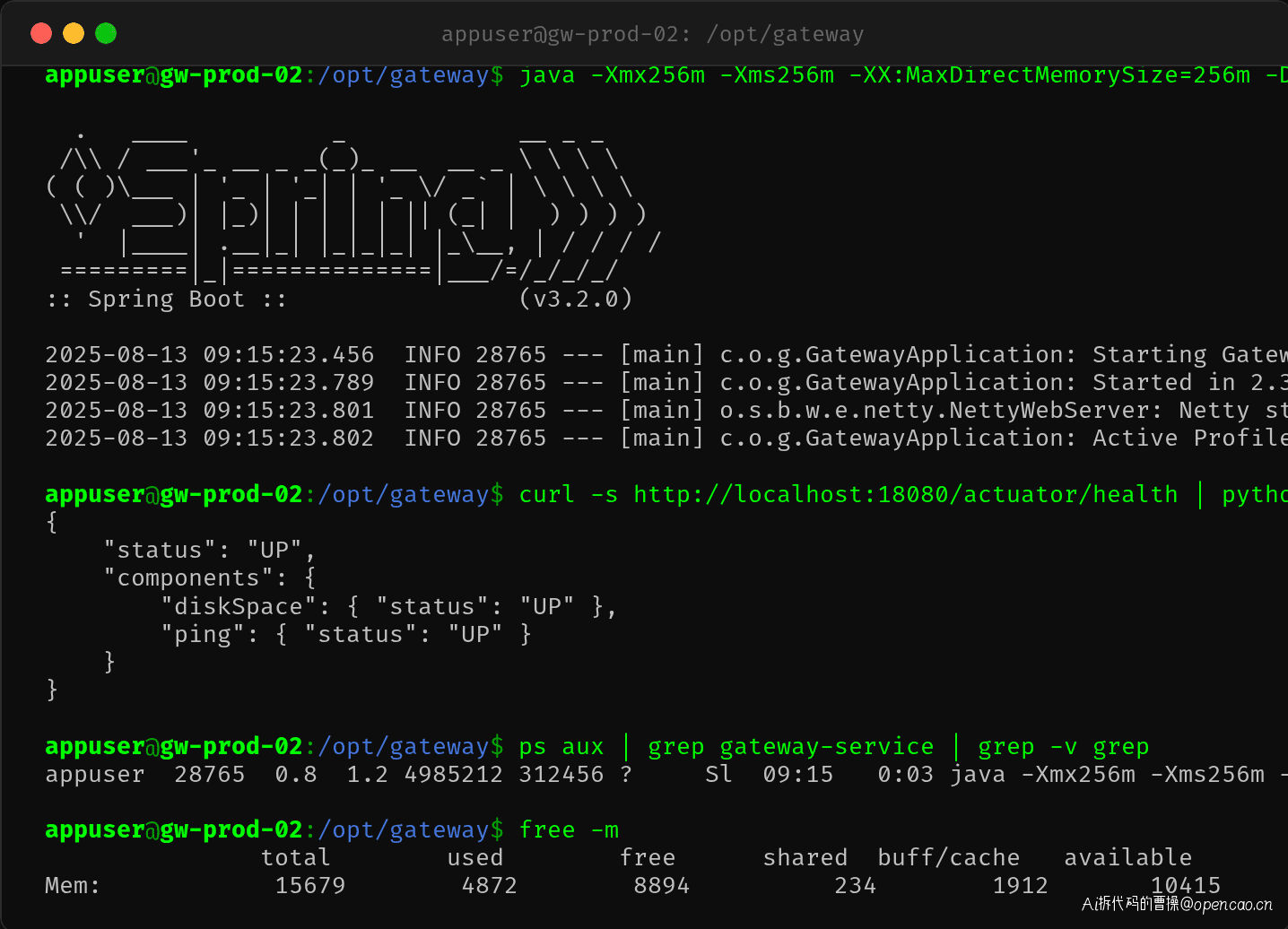The height and width of the screenshot is (929, 1288).
Task: Click the free memory value 8894
Action: click(x=662, y=885)
